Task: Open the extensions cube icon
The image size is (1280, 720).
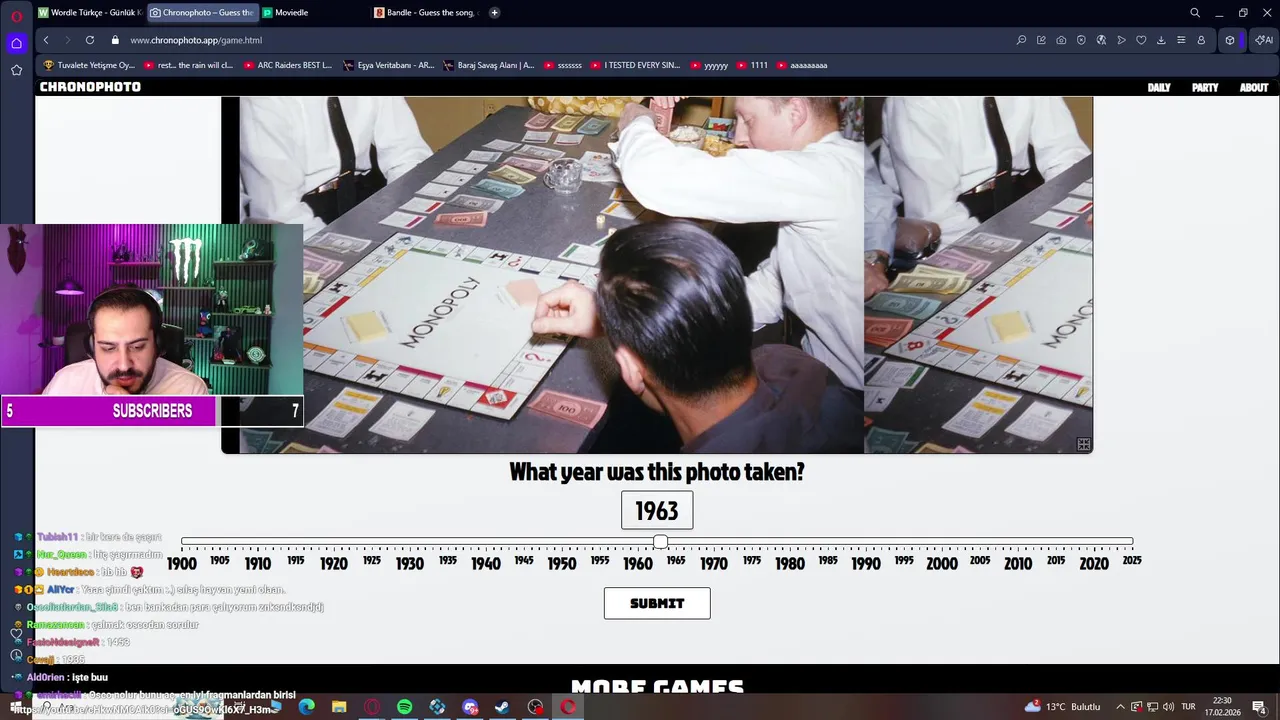Action: pos(1230,40)
